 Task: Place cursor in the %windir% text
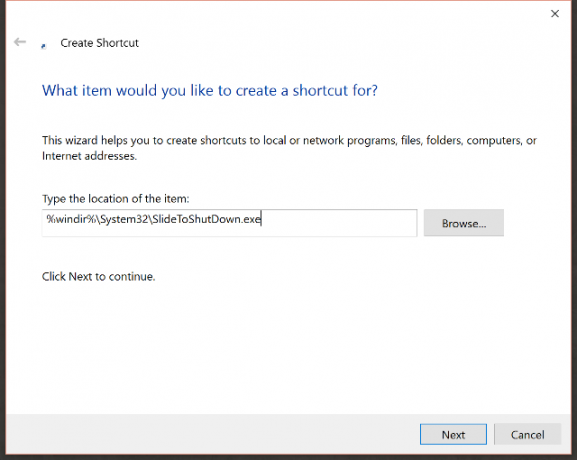[71, 219]
